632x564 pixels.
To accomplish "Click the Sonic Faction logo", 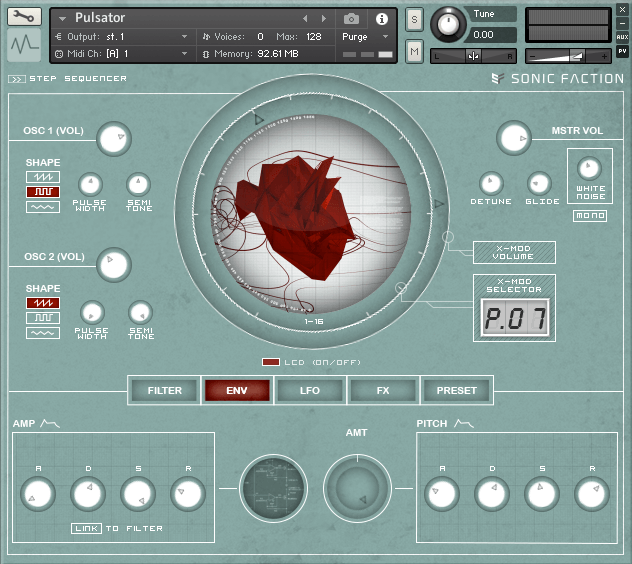I will click(x=557, y=79).
